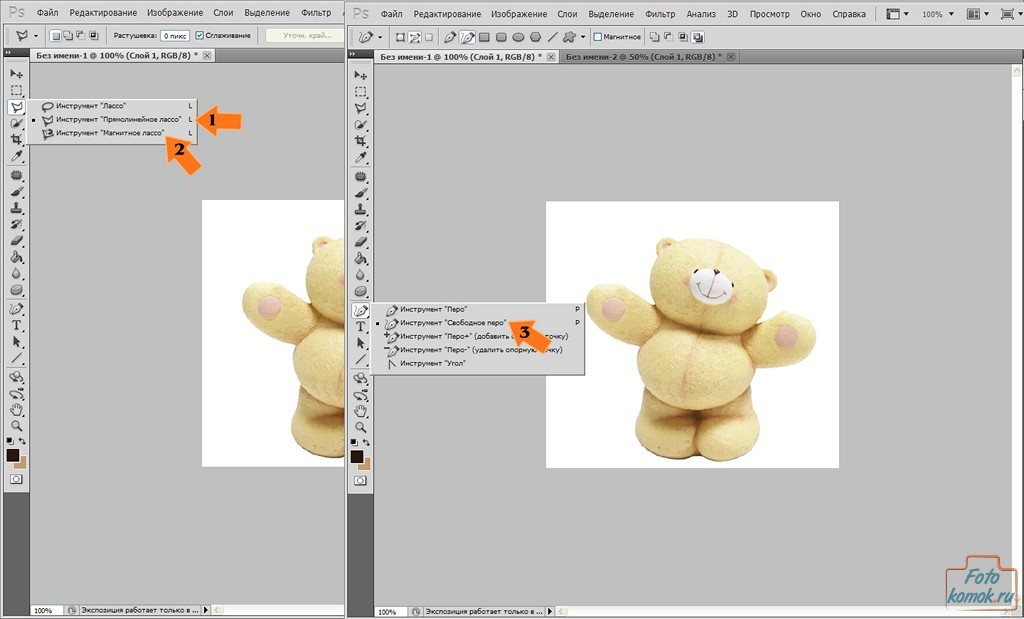Pick the Hand tool in right toolbar
1024x619 pixels.
click(360, 410)
